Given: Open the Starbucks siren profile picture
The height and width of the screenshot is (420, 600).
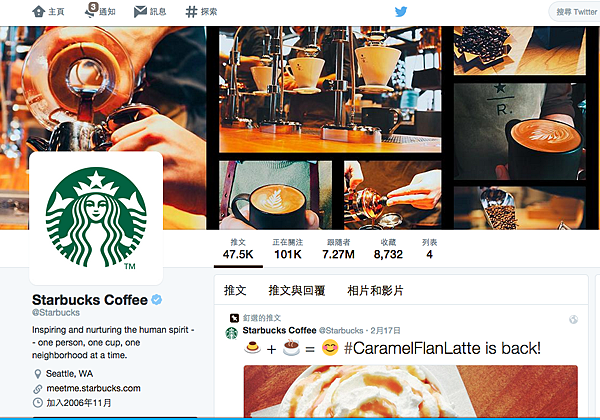Looking at the screenshot, I should click(96, 218).
